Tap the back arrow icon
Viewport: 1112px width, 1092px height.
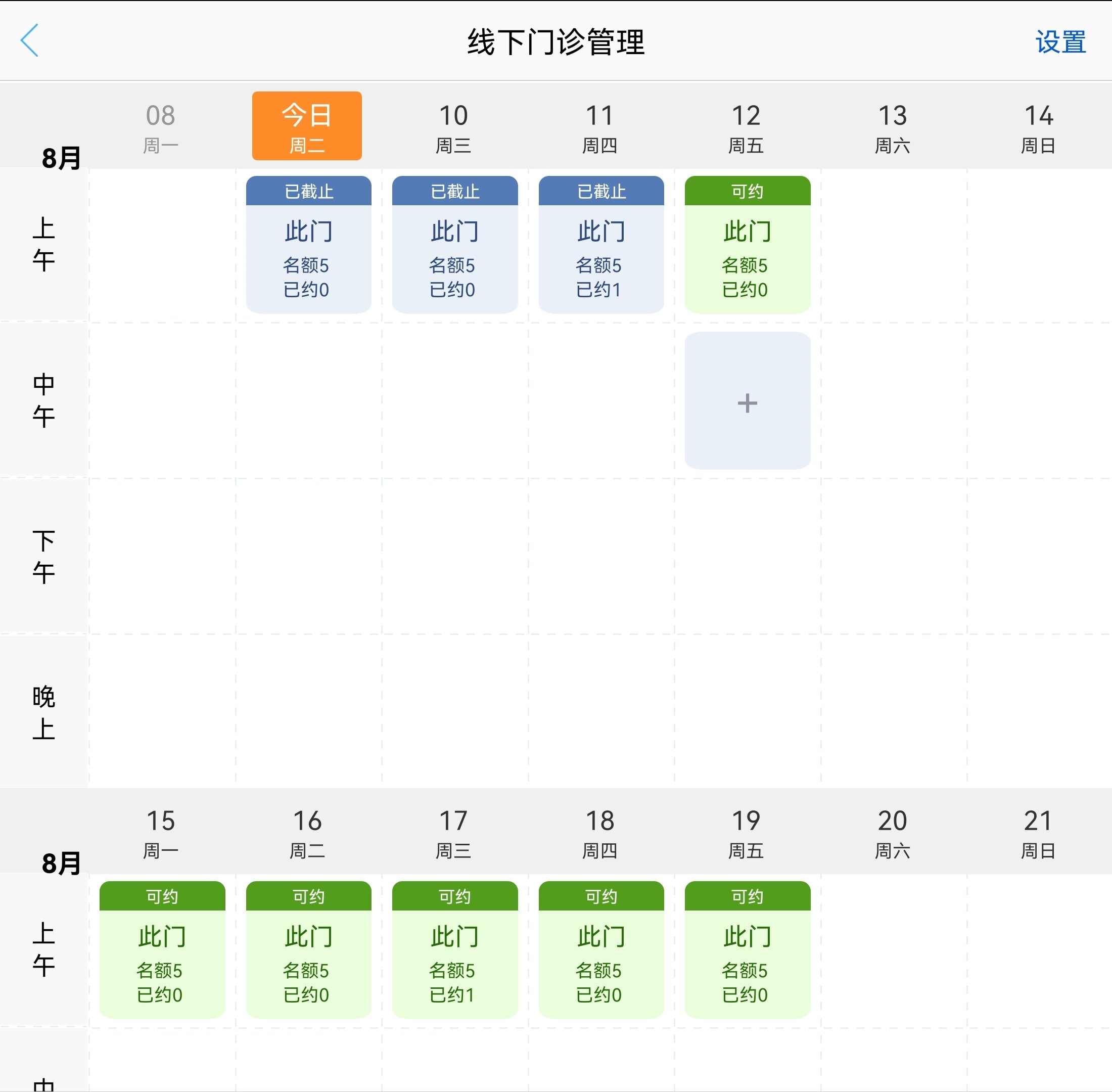tap(29, 41)
